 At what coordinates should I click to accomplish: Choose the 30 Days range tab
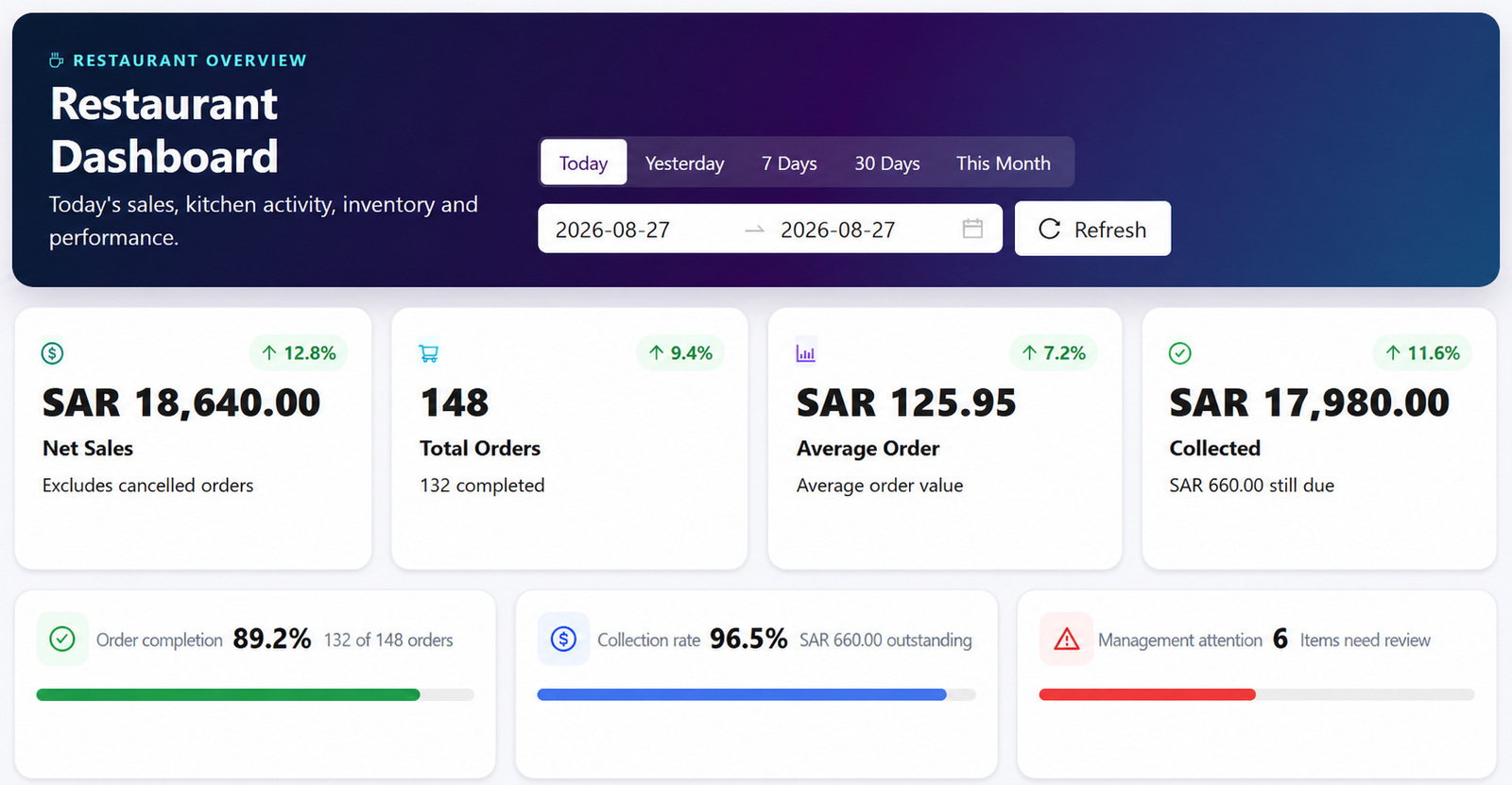tap(886, 162)
